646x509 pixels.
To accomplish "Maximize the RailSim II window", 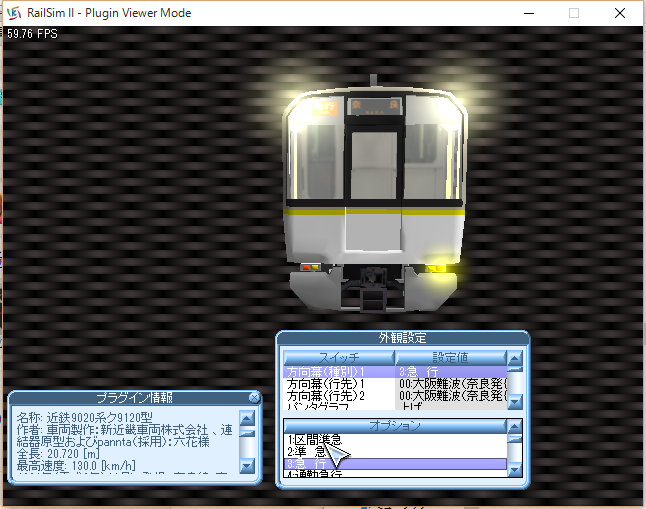I will coord(574,13).
